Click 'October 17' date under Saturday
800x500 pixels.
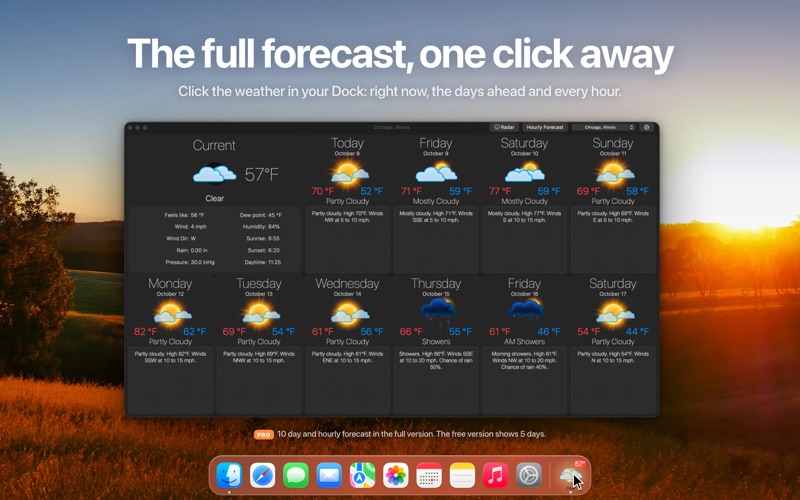point(613,294)
